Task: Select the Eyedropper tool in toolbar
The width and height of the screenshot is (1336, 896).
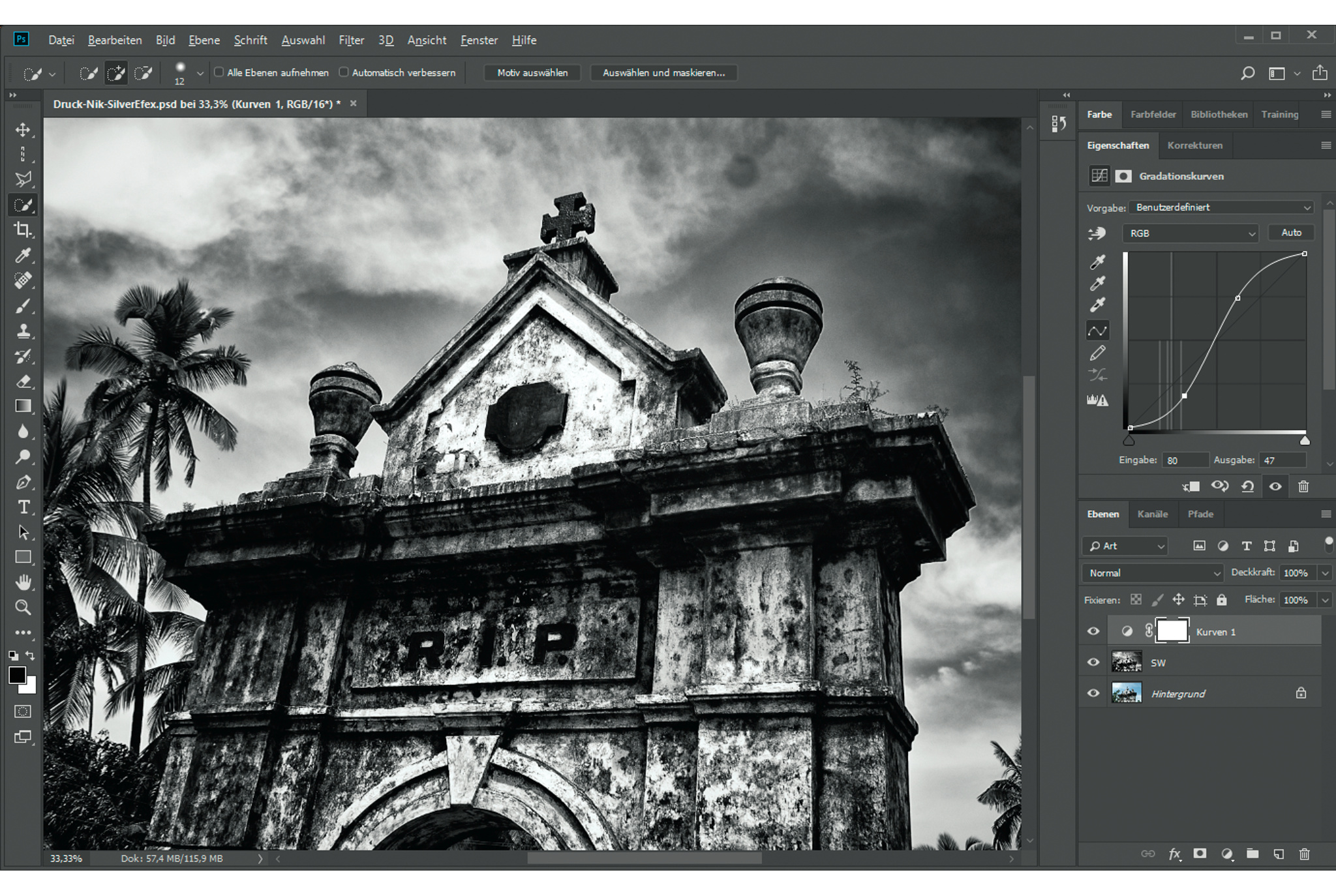Action: [23, 255]
